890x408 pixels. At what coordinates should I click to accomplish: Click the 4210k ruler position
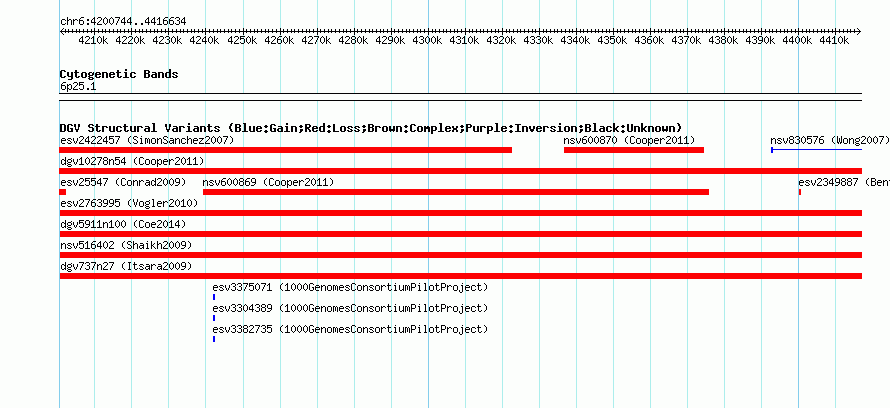click(x=93, y=40)
